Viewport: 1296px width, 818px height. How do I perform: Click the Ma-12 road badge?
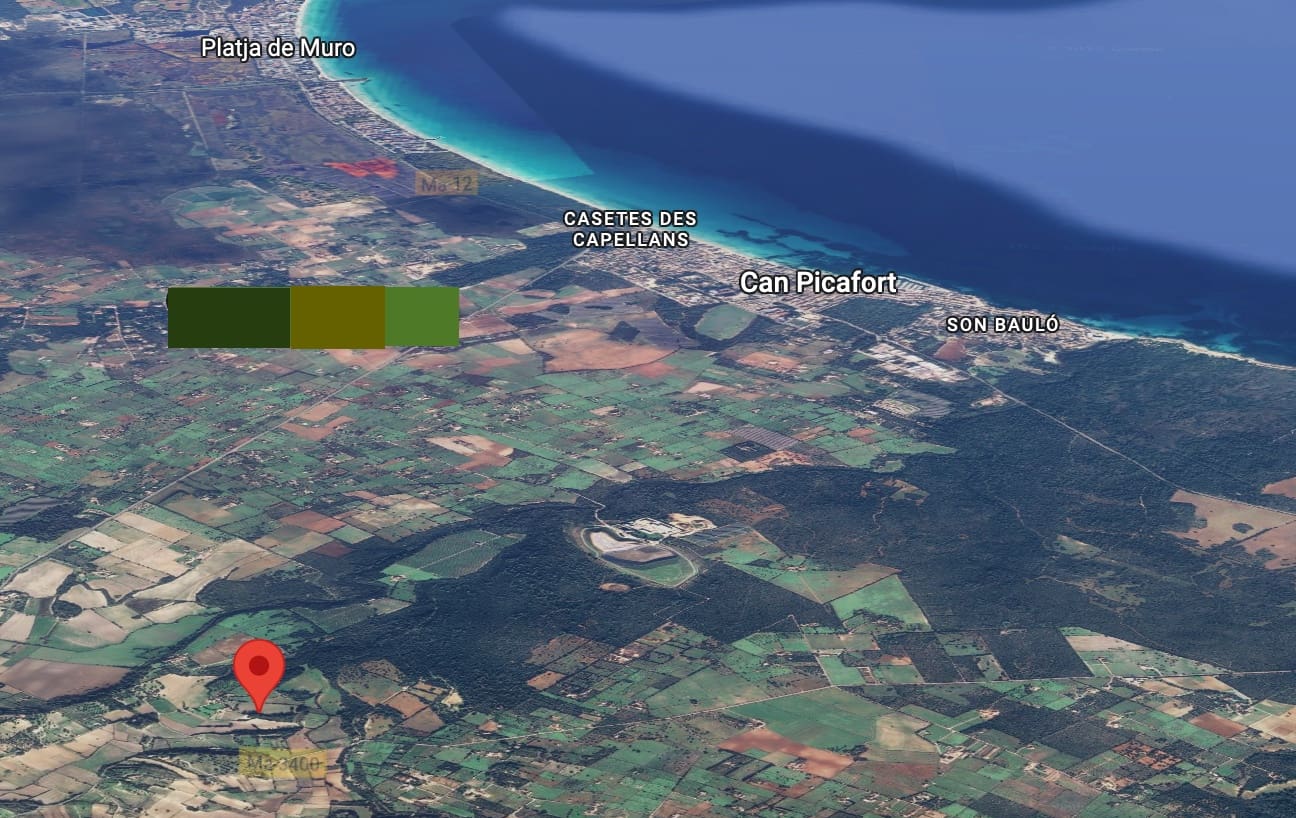(447, 183)
